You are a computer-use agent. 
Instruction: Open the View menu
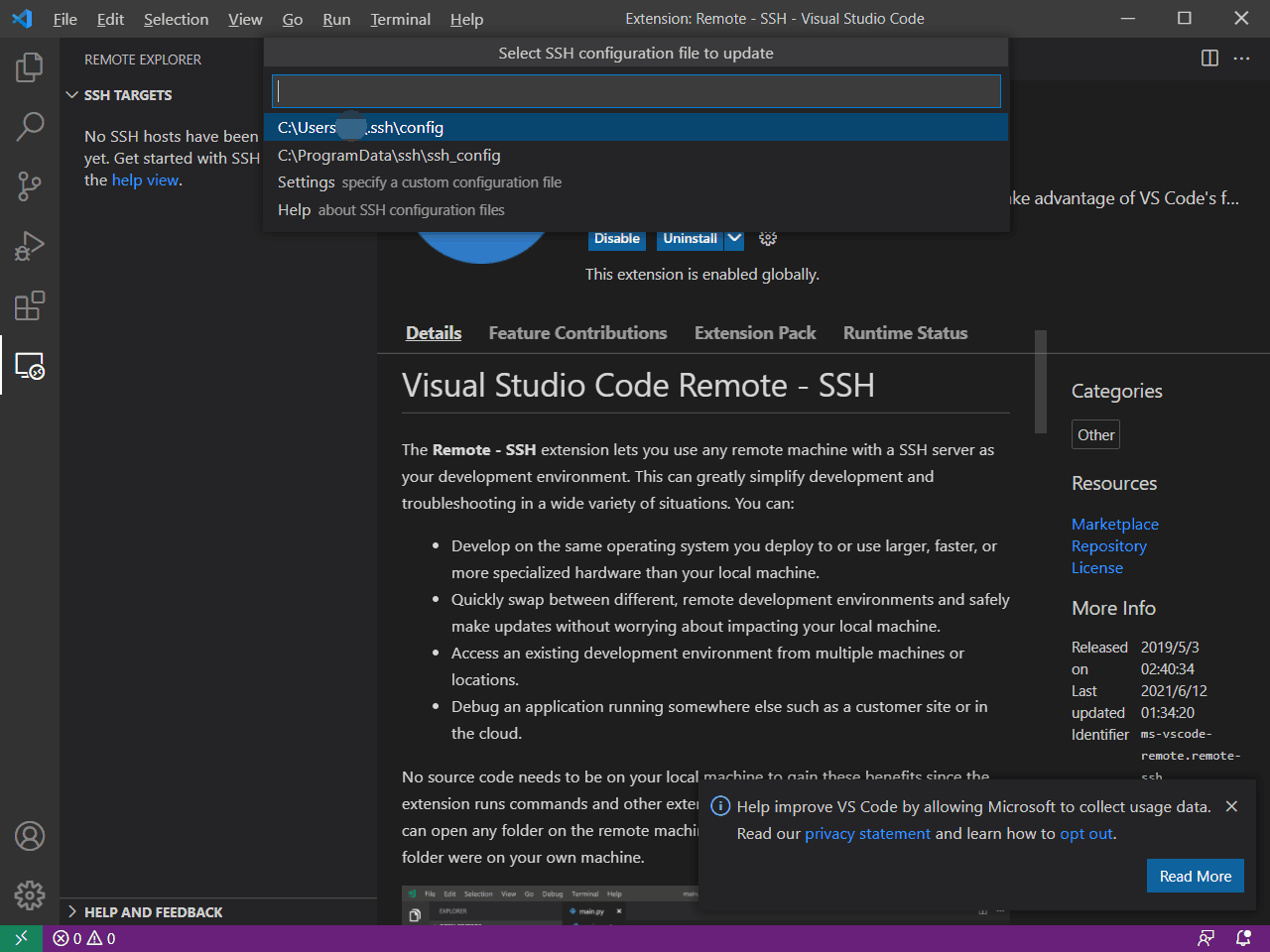coord(245,19)
